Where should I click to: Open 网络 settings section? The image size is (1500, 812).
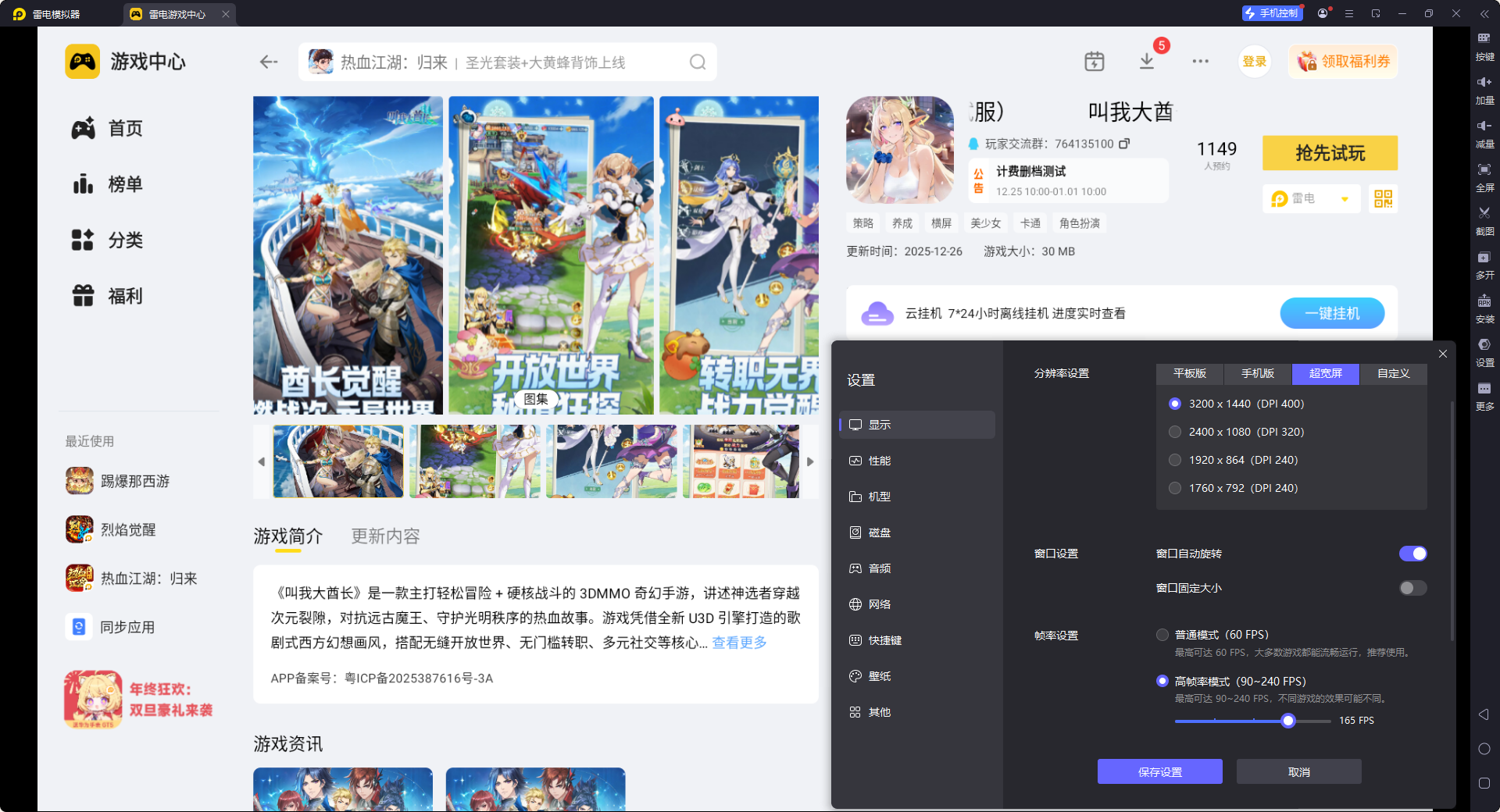tap(917, 604)
